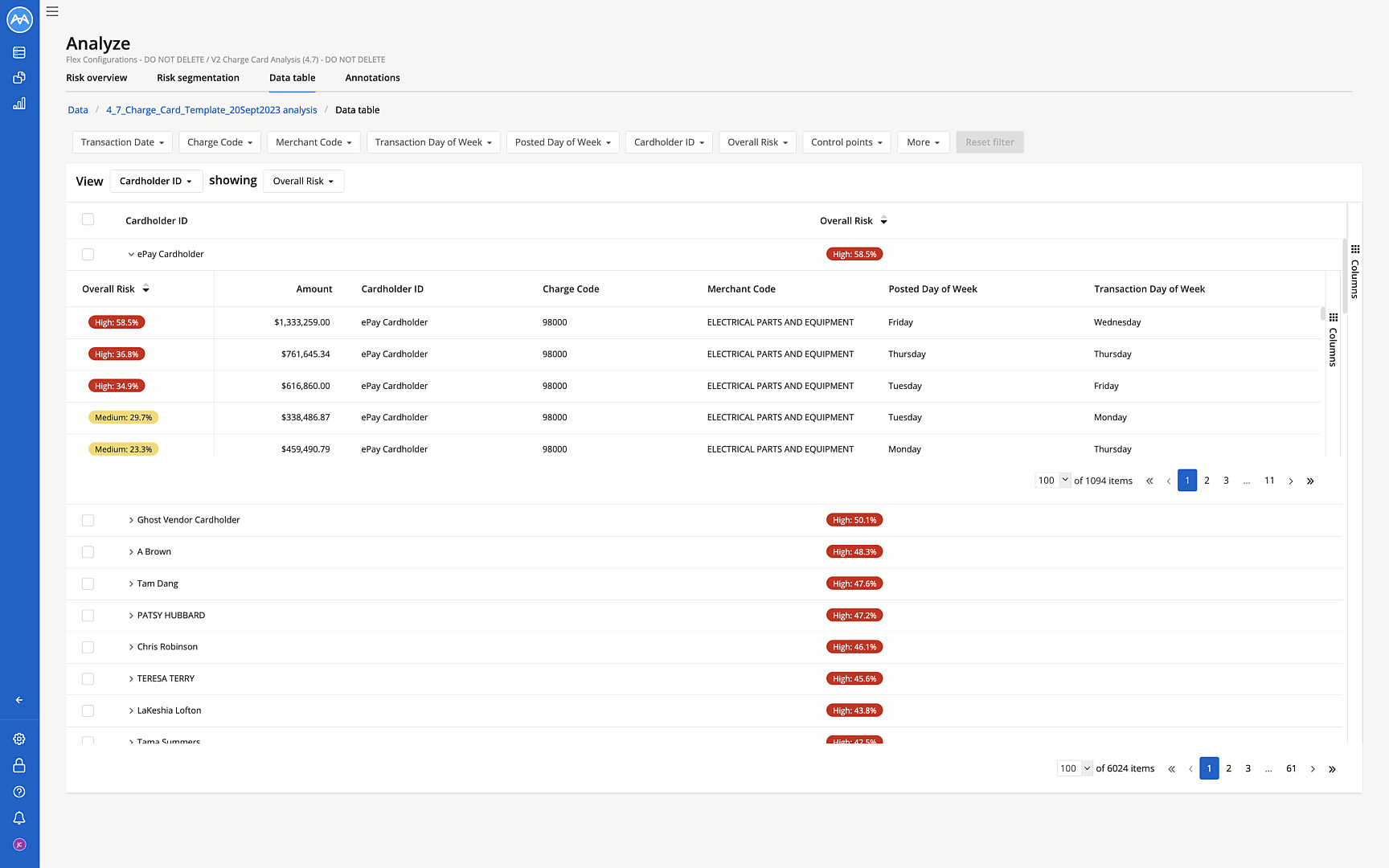Click the High: 58.5% risk badge in inner table
1389x868 pixels.
tap(117, 322)
